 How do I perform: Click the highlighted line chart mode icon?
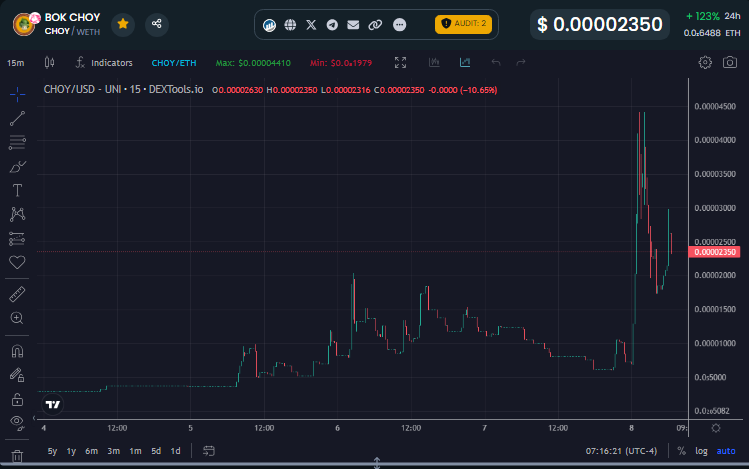pyautogui.click(x=465, y=63)
